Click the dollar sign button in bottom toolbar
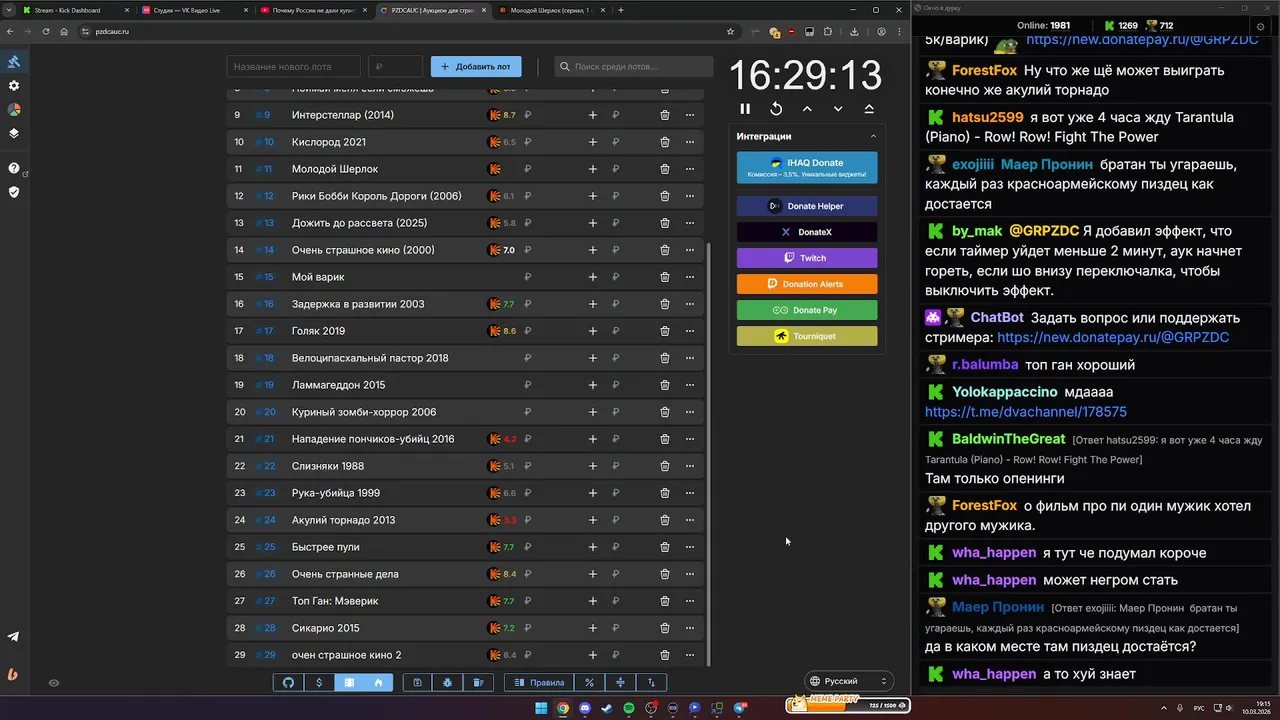 coord(319,683)
